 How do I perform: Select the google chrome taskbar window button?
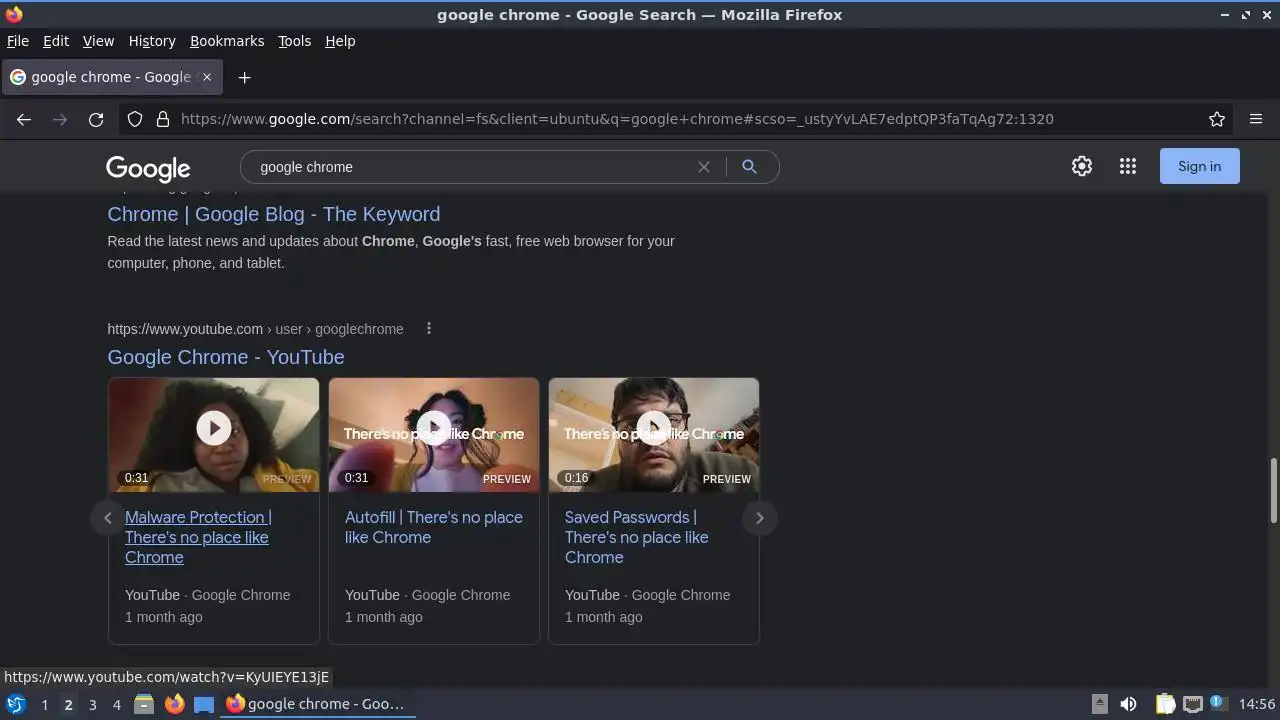click(x=318, y=704)
